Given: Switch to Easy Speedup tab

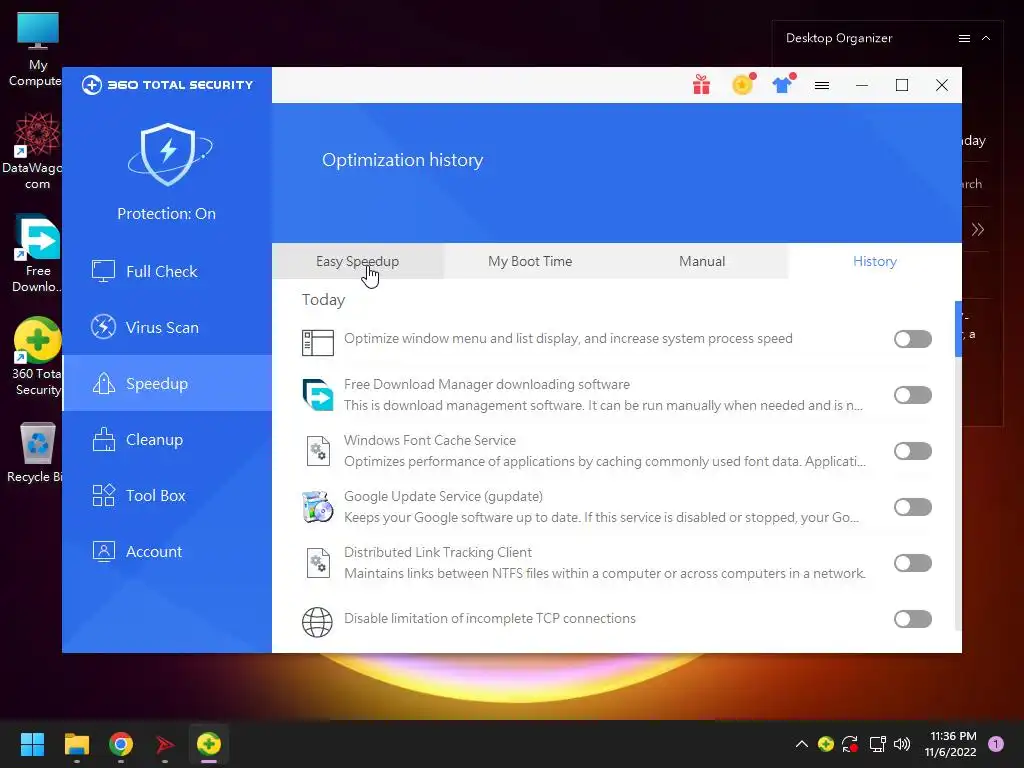Looking at the screenshot, I should [x=357, y=261].
